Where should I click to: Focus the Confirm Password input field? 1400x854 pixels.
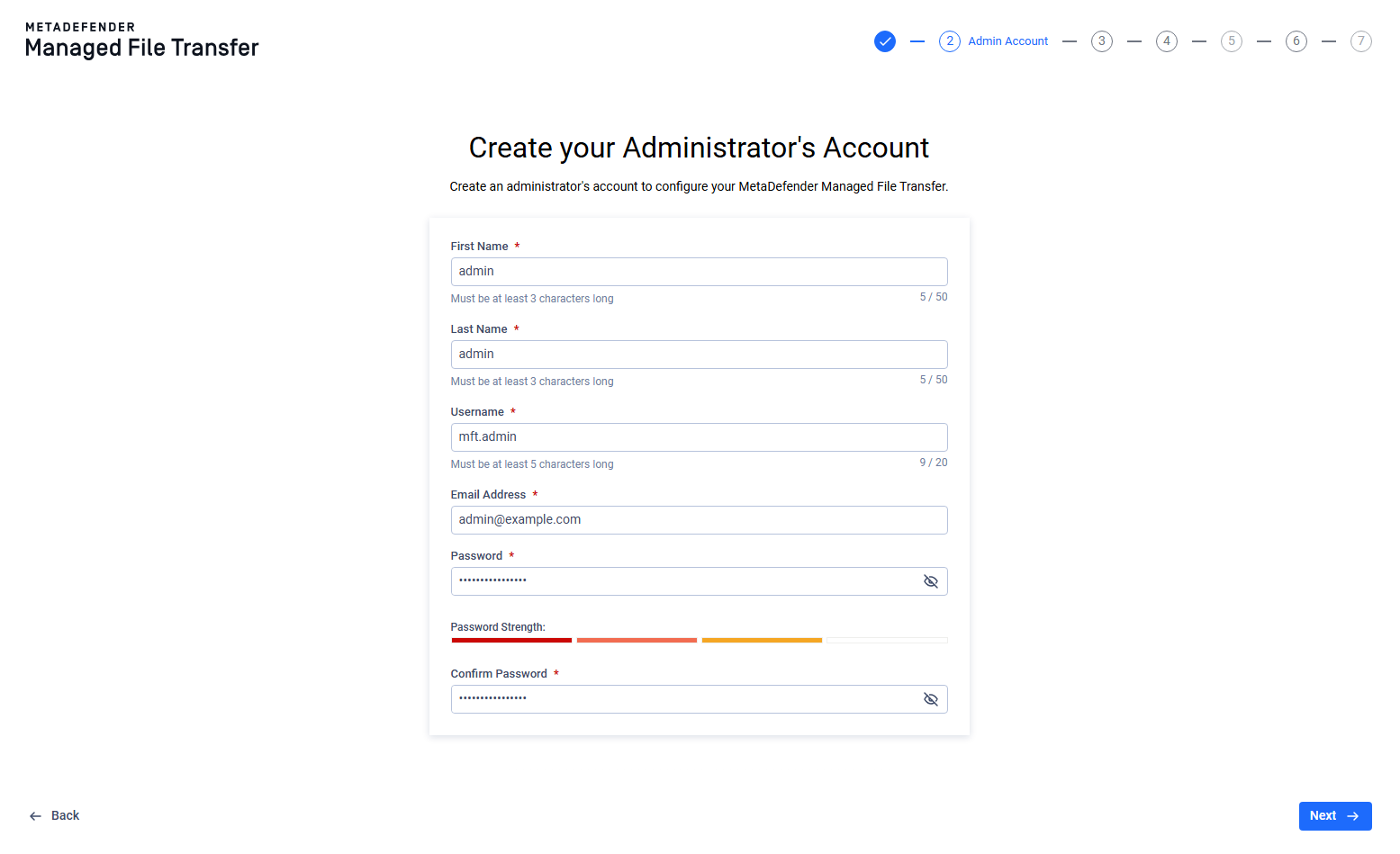point(684,699)
